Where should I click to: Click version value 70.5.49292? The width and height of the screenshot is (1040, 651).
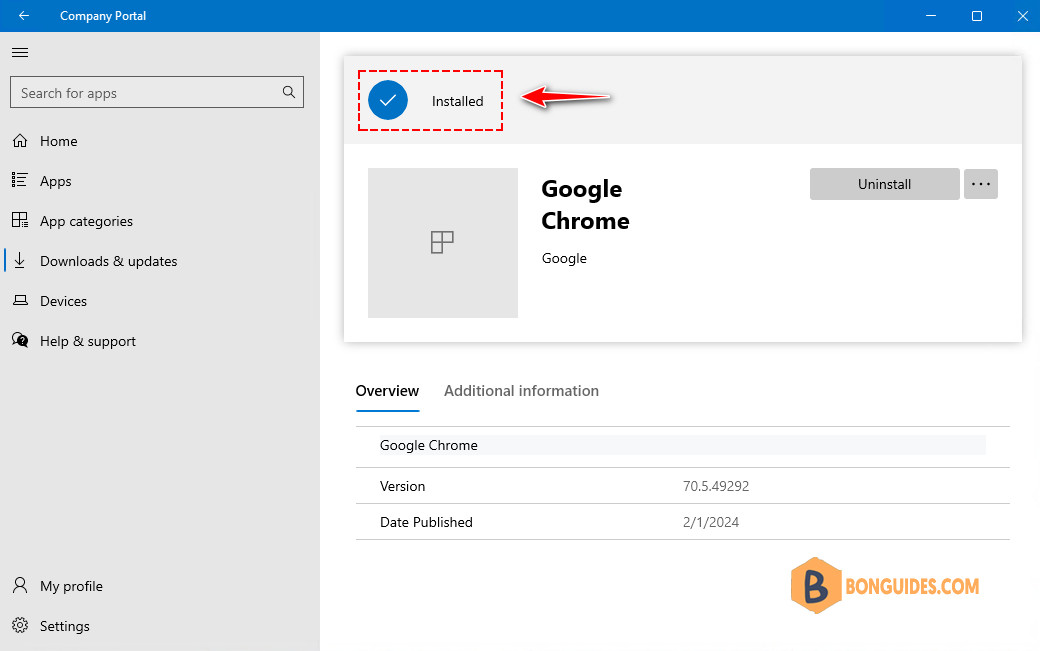pos(716,487)
